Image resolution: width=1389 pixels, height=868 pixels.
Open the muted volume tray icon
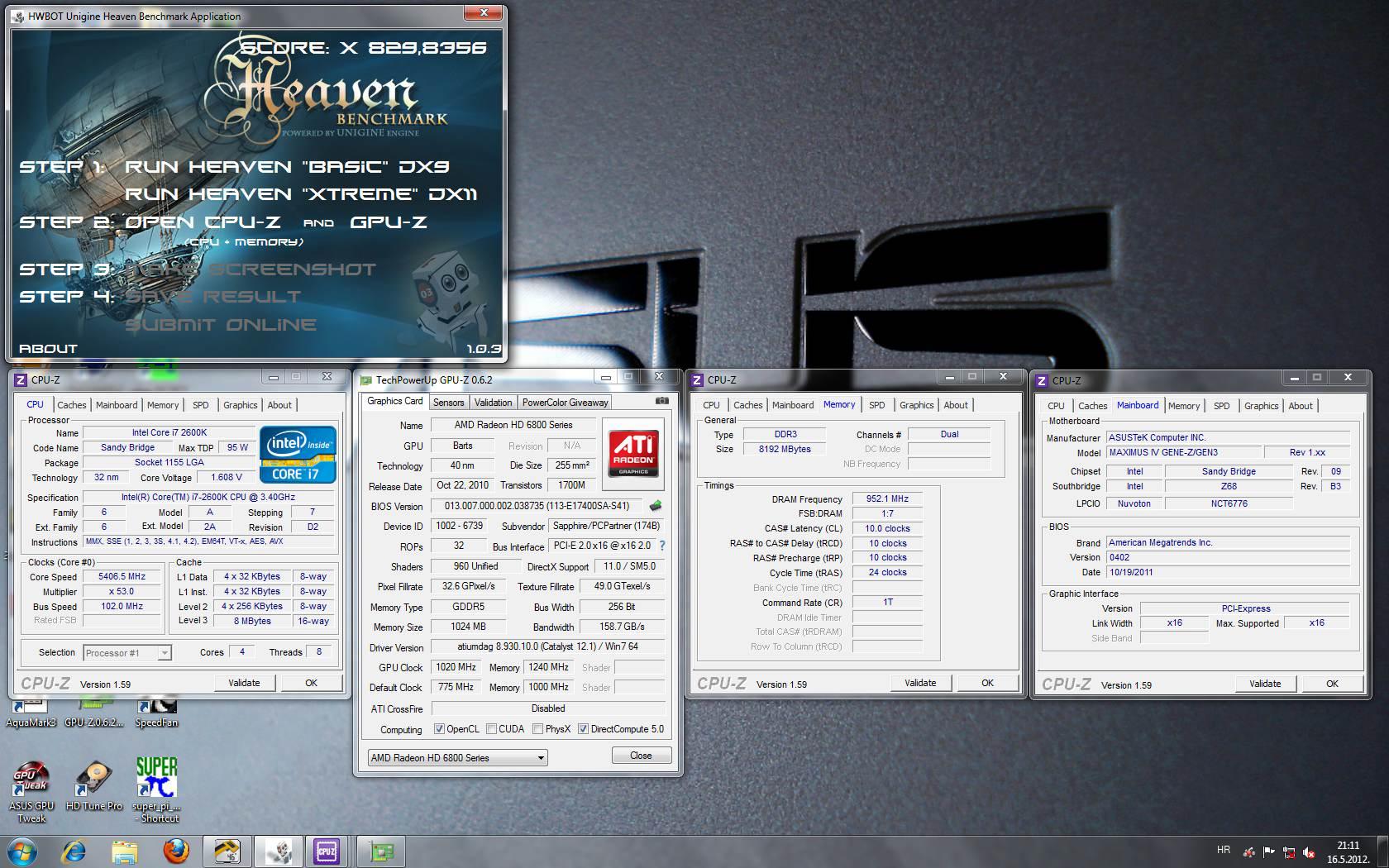pos(1309,851)
